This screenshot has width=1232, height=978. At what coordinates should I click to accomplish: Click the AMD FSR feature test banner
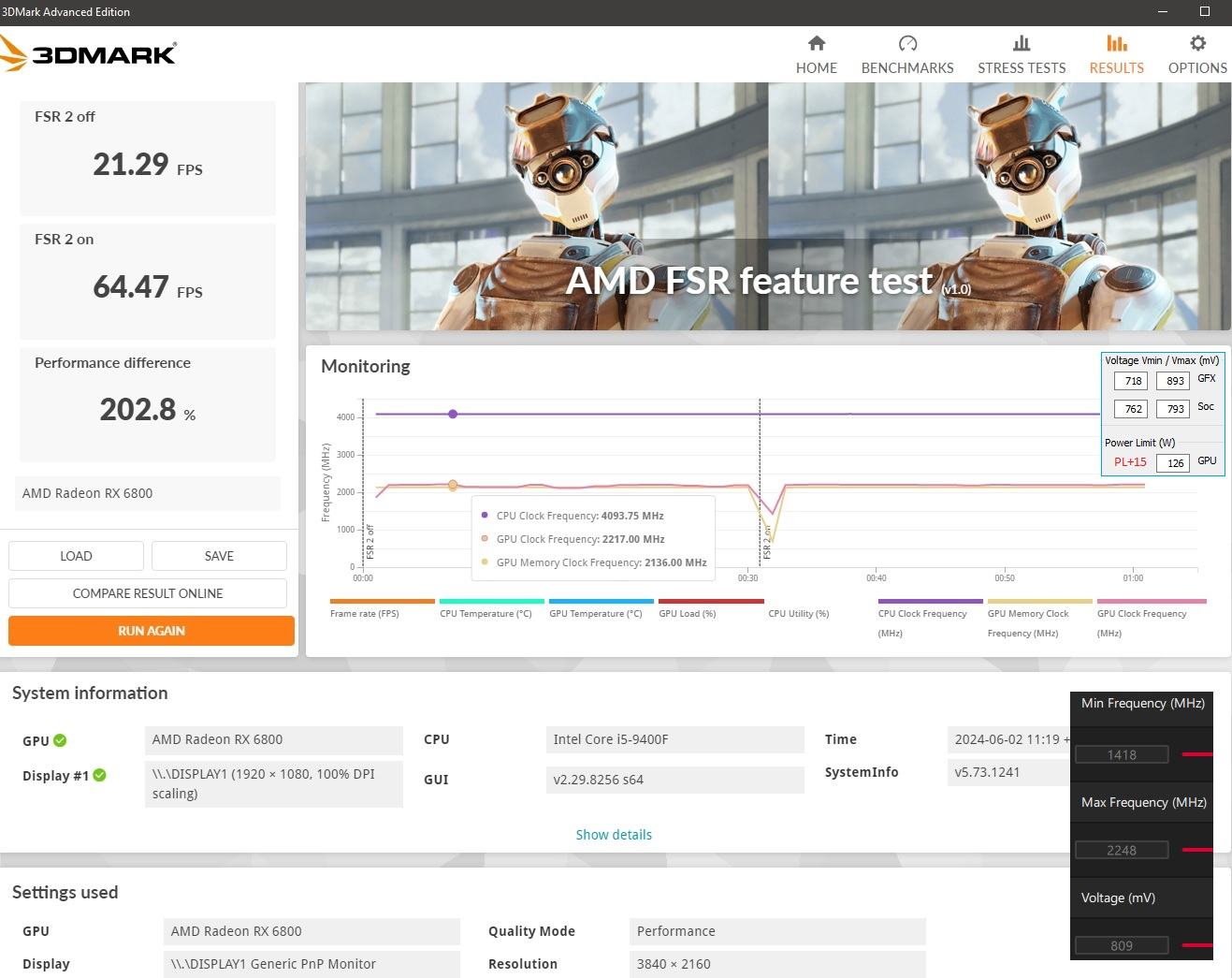[768, 206]
